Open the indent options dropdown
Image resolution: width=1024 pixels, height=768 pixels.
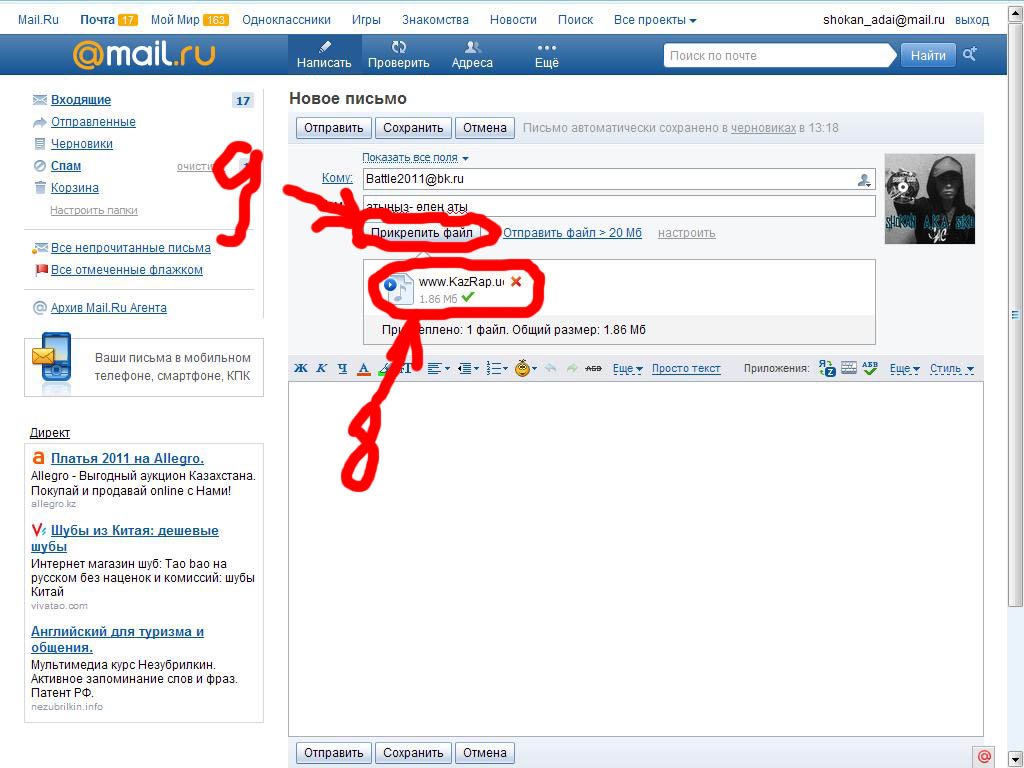[x=468, y=368]
